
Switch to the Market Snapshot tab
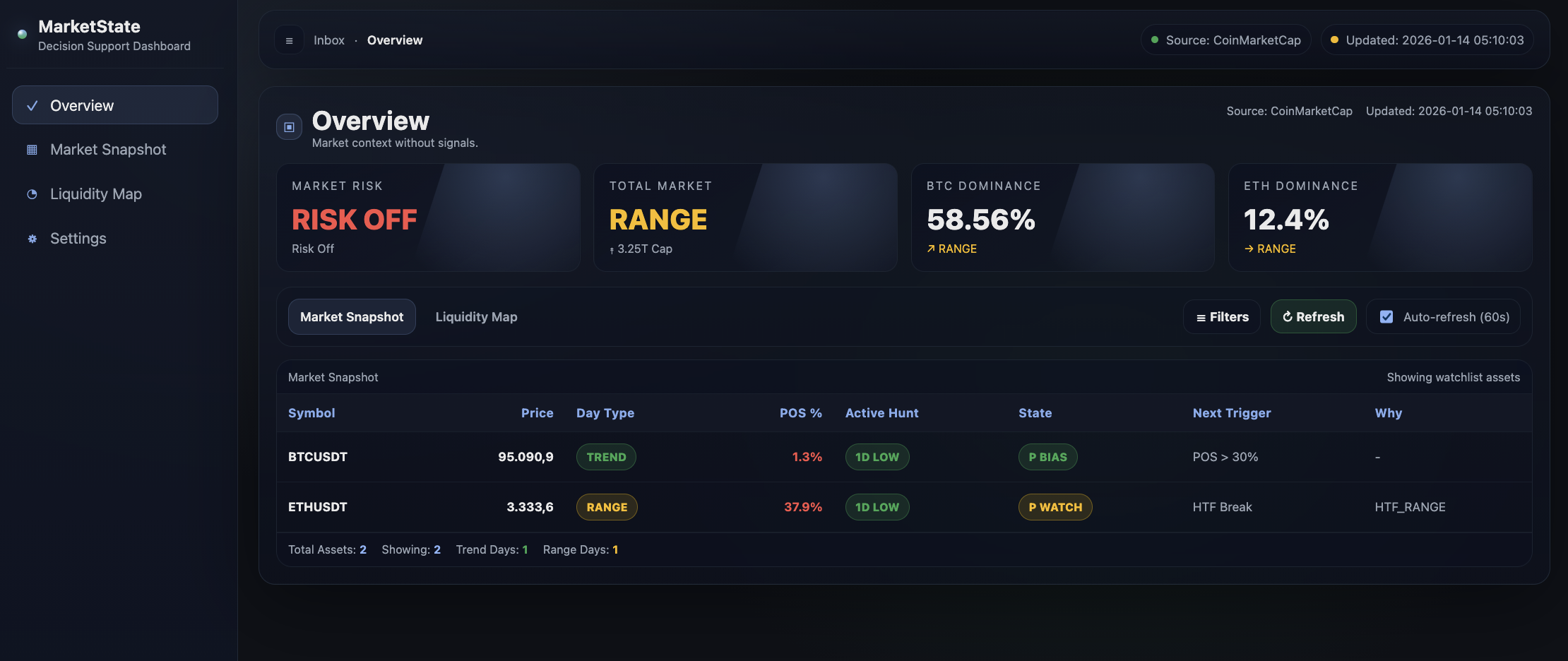352,316
